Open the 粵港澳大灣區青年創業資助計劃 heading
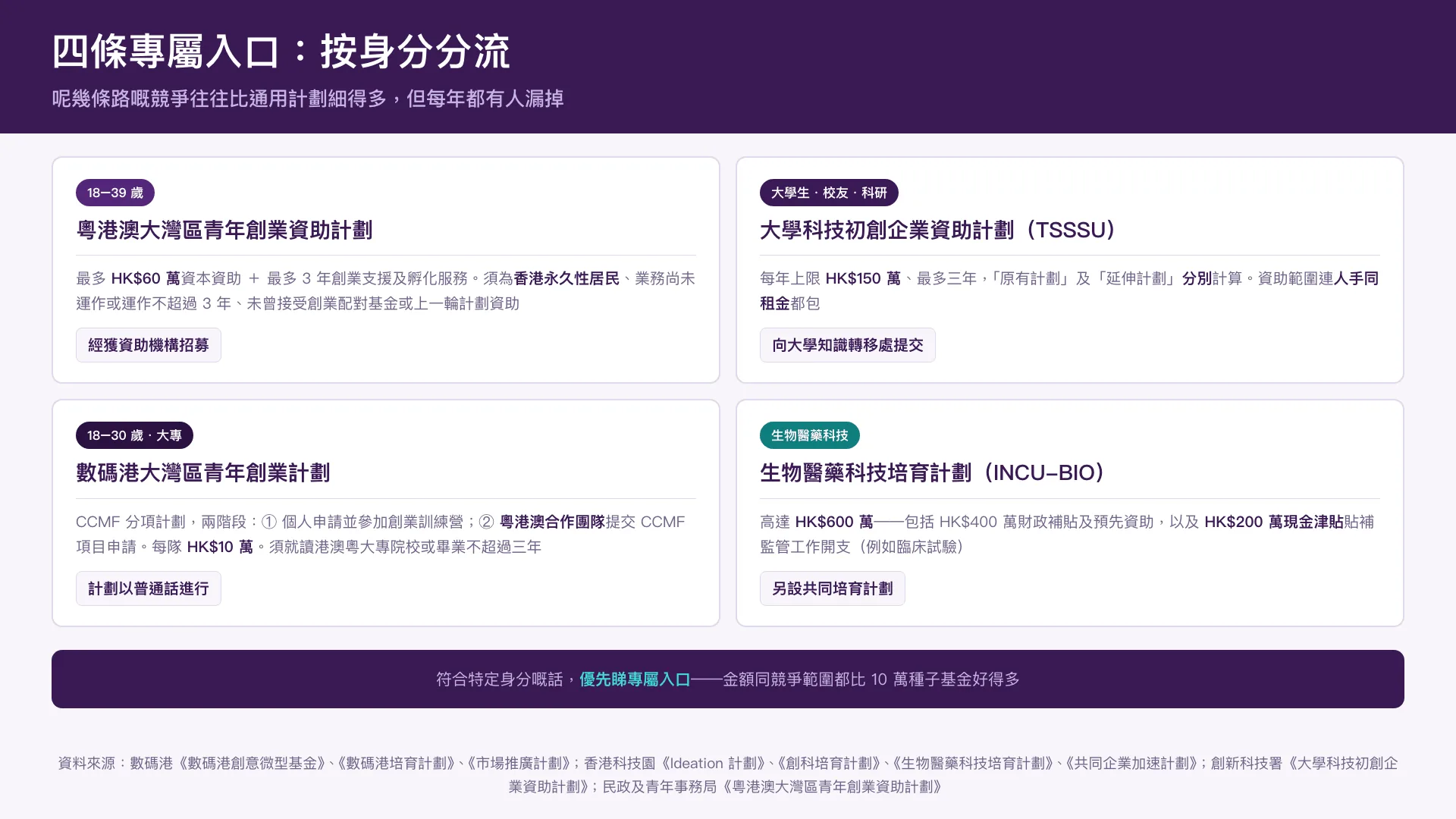This screenshot has height=819, width=1456. coord(224,230)
